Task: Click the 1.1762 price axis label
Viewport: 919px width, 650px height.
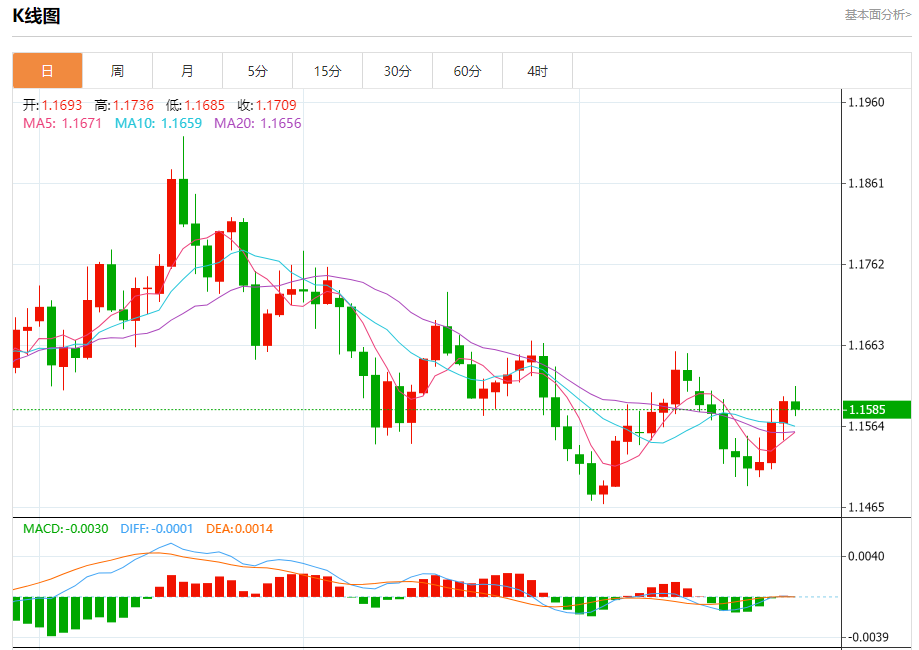Action: point(866,264)
